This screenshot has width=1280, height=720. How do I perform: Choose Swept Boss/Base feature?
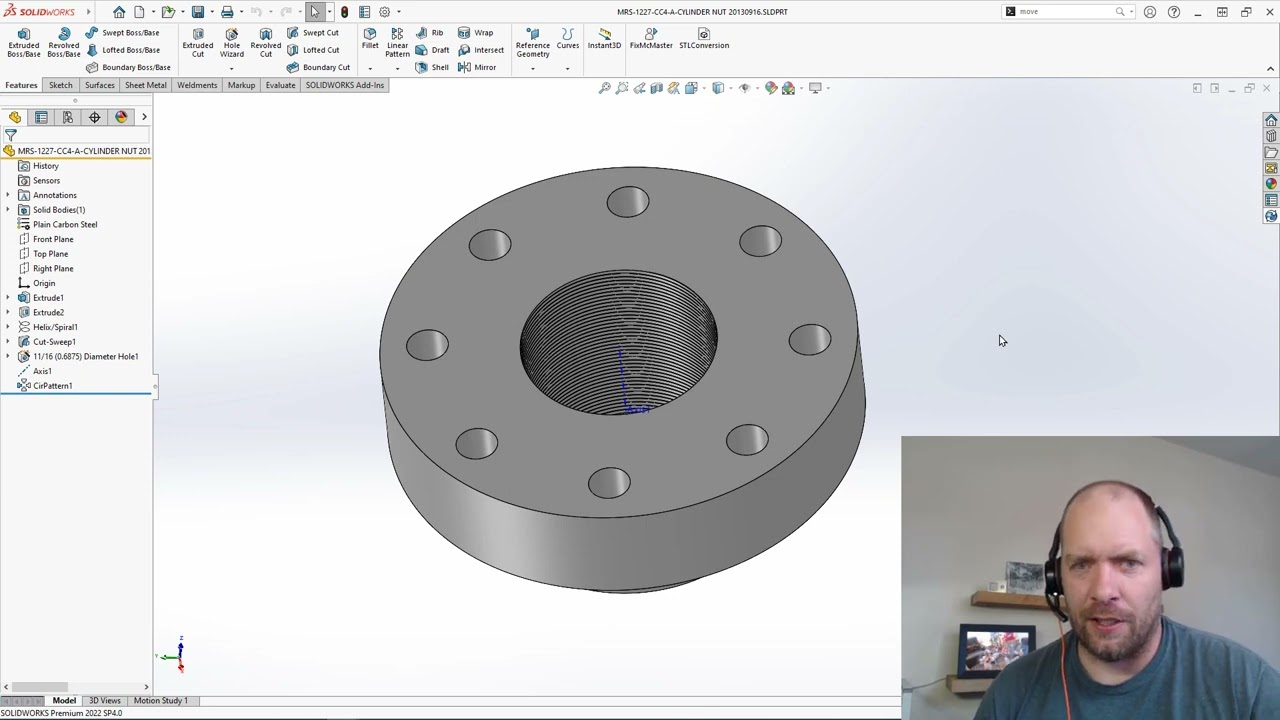[122, 33]
